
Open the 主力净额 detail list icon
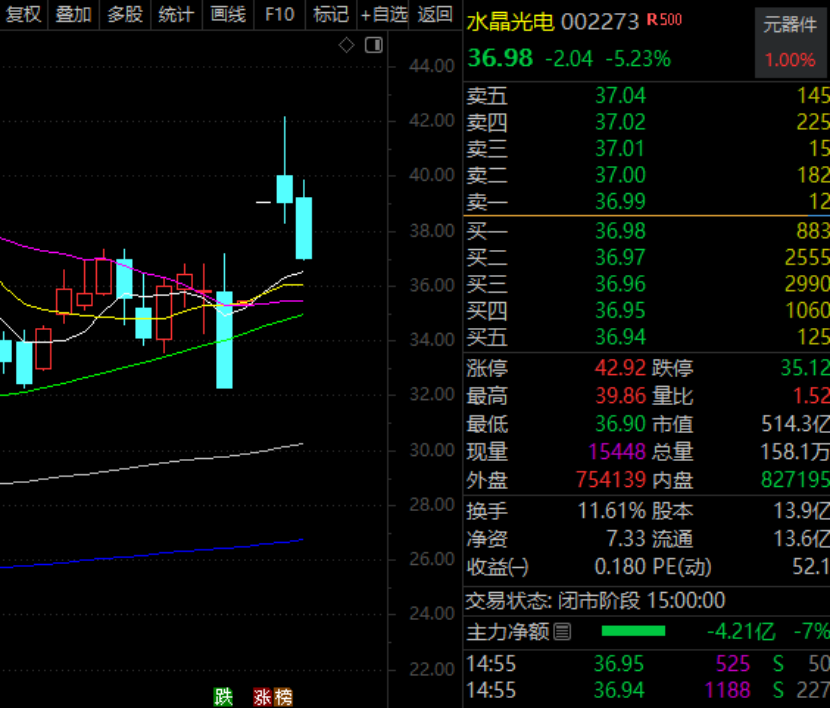562,632
